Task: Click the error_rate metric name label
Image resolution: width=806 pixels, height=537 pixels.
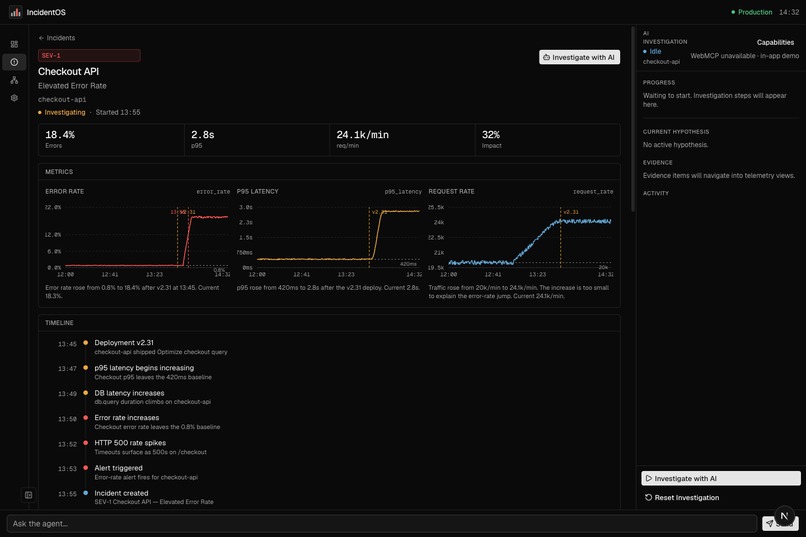Action: click(213, 191)
